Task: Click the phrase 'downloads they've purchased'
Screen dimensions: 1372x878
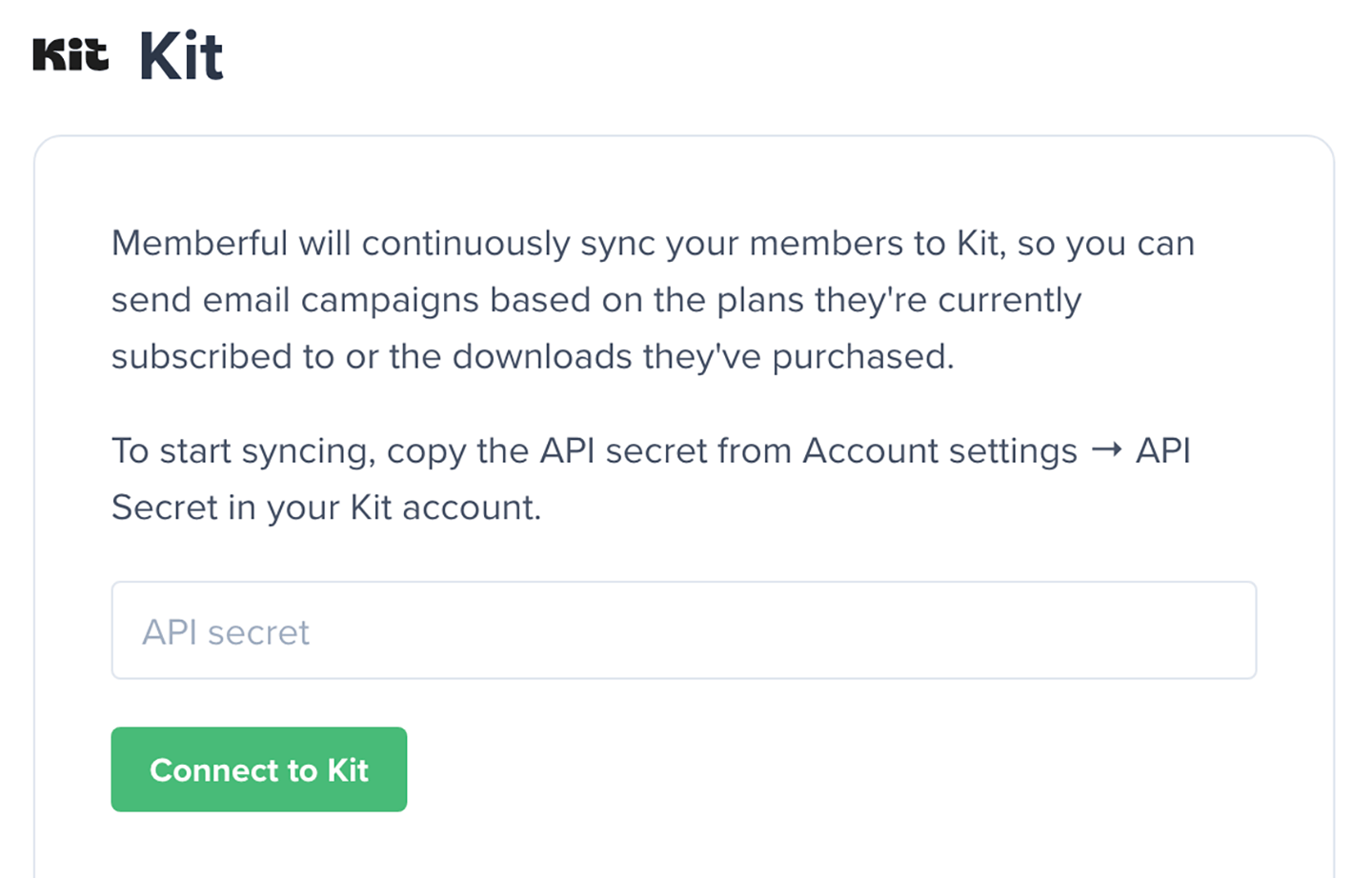Action: pyautogui.click(x=701, y=356)
